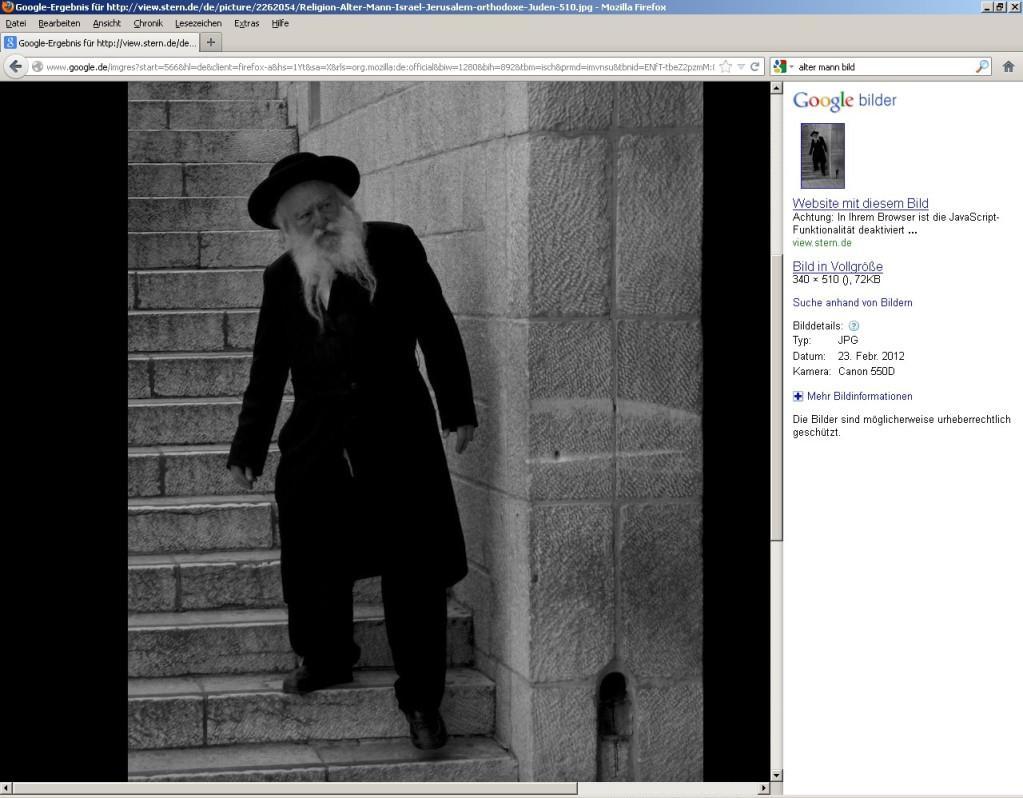Image resolution: width=1023 pixels, height=798 pixels.
Task: Go to the Firefox Home page icon
Action: pyautogui.click(x=1008, y=67)
